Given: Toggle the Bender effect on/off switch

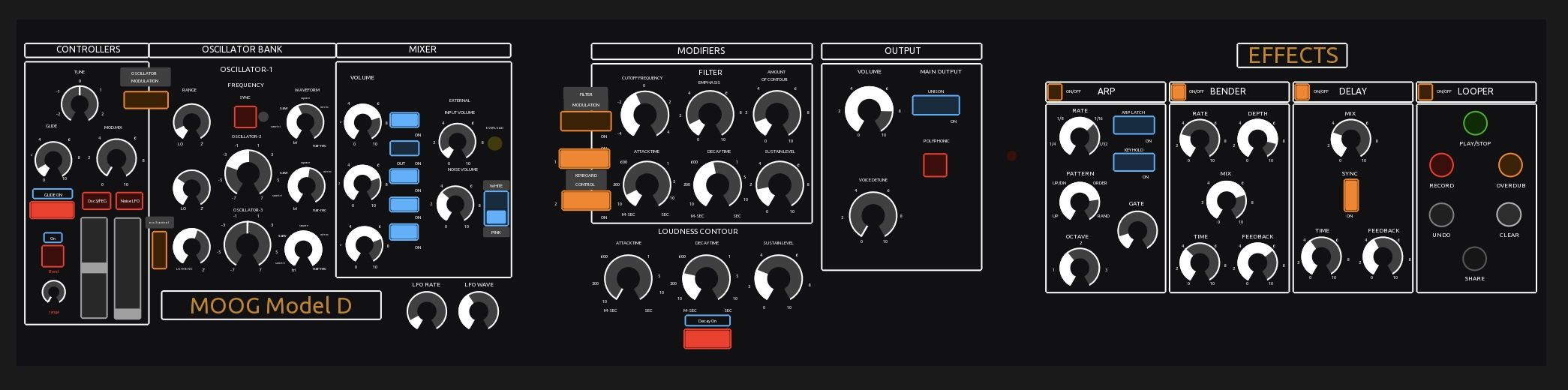Looking at the screenshot, I should click(x=1179, y=91).
